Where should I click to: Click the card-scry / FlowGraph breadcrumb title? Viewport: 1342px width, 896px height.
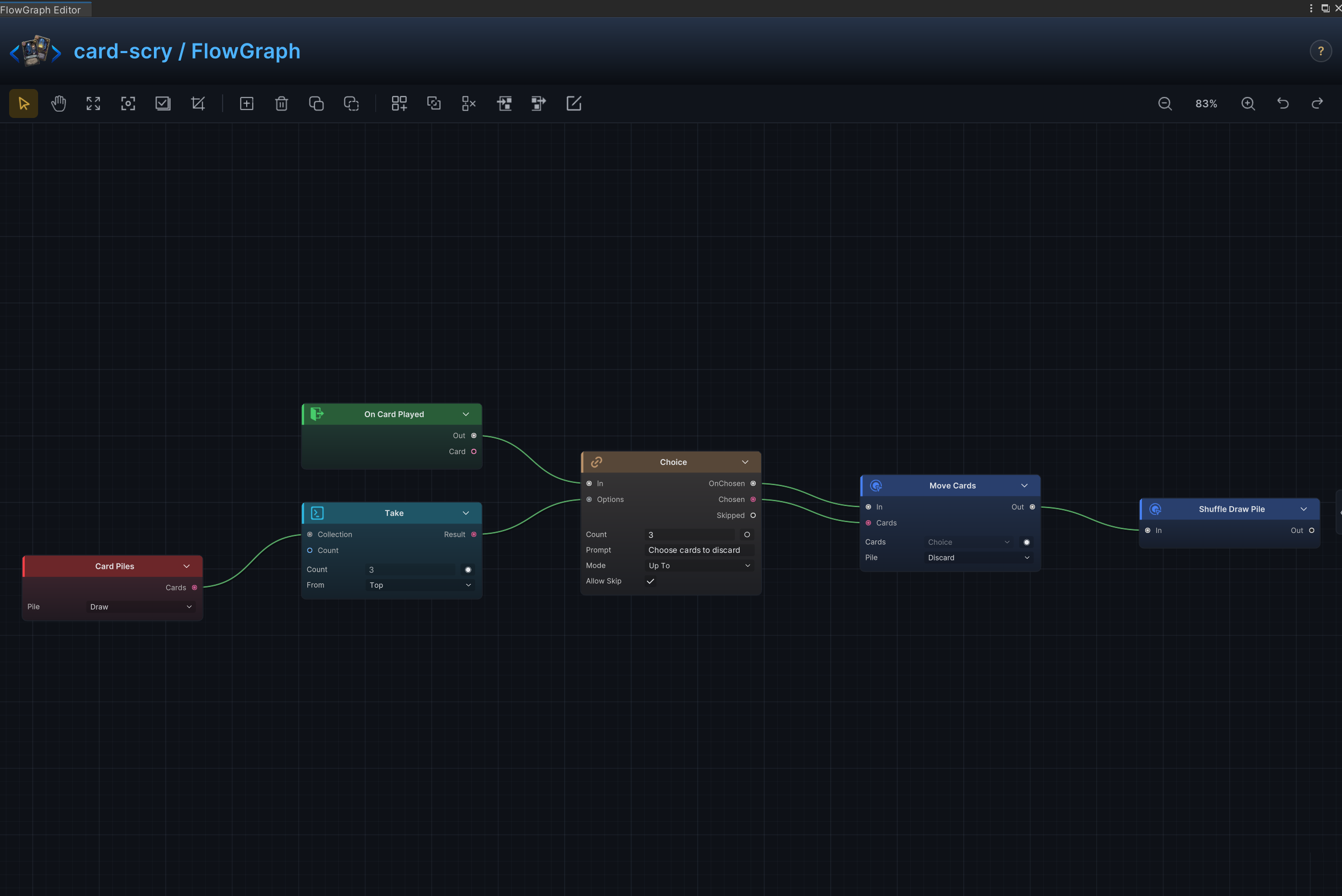pyautogui.click(x=187, y=51)
